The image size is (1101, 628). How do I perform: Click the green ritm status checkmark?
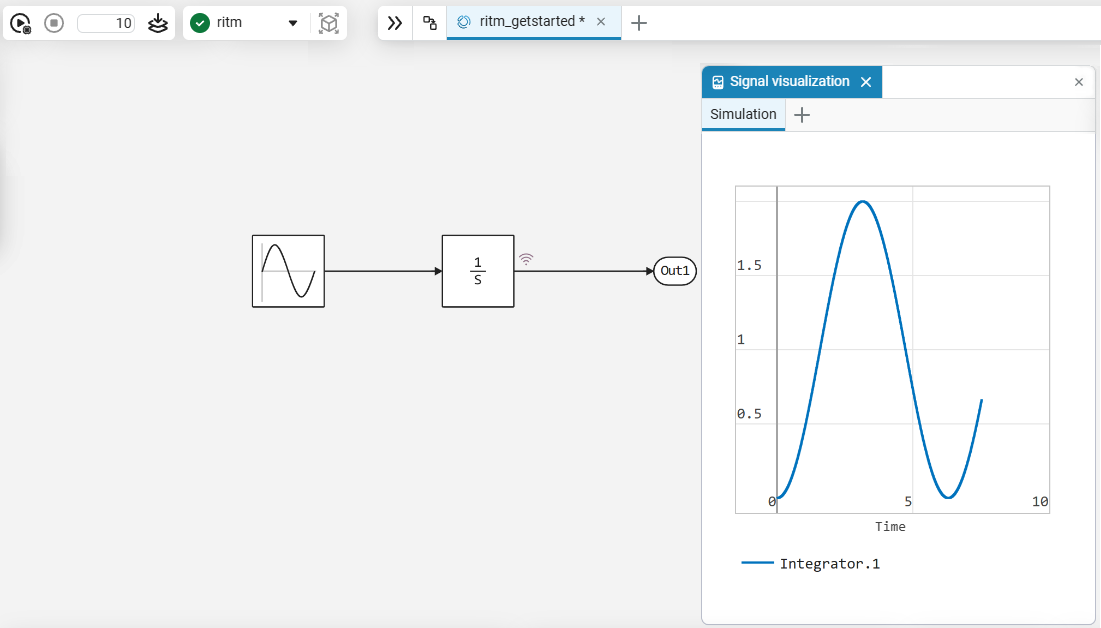pyautogui.click(x=200, y=23)
